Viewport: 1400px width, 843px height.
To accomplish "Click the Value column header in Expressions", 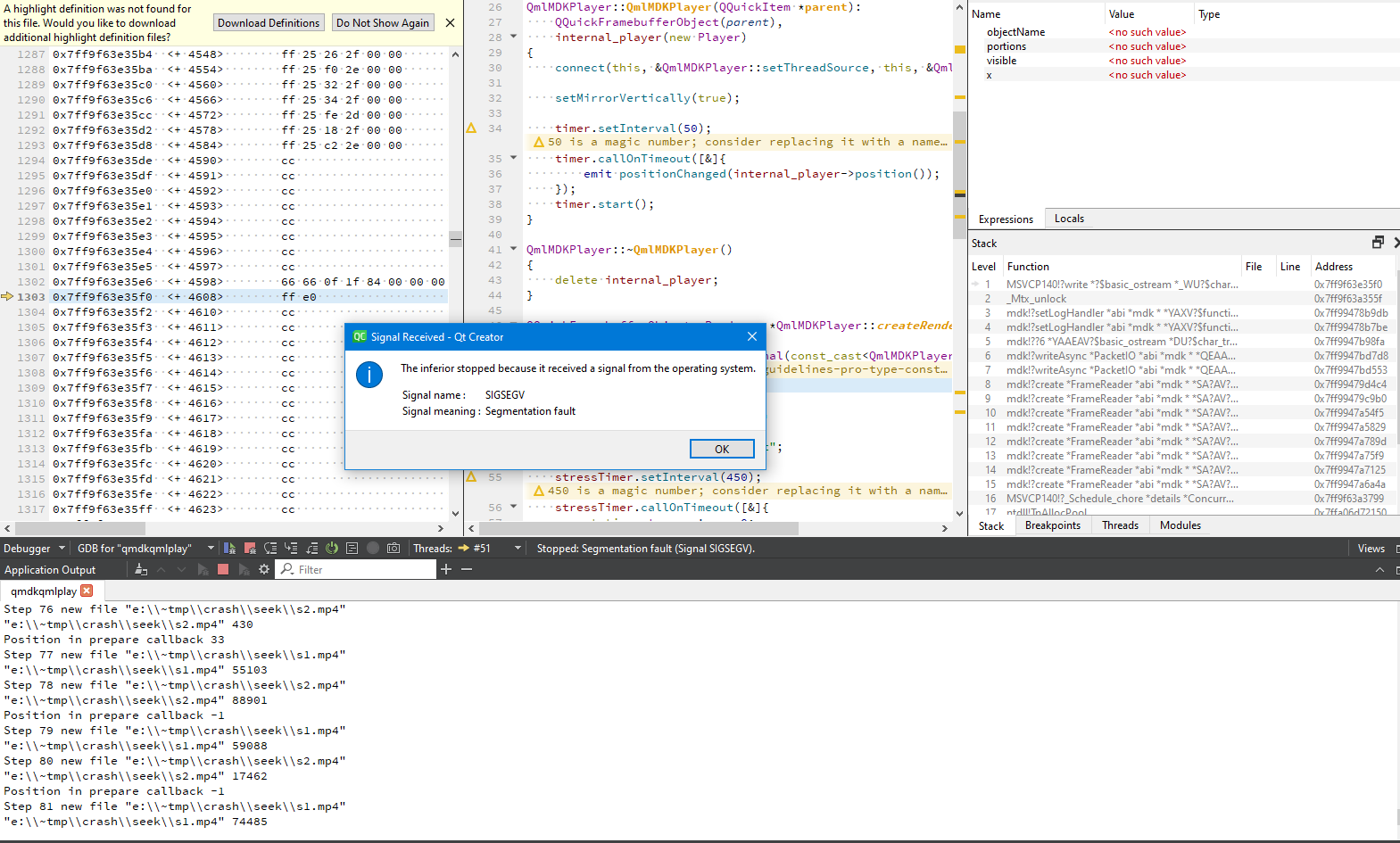I will [1148, 13].
